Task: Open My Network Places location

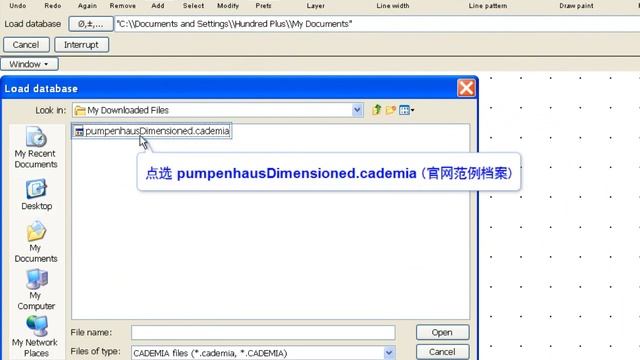Action: [x=35, y=337]
